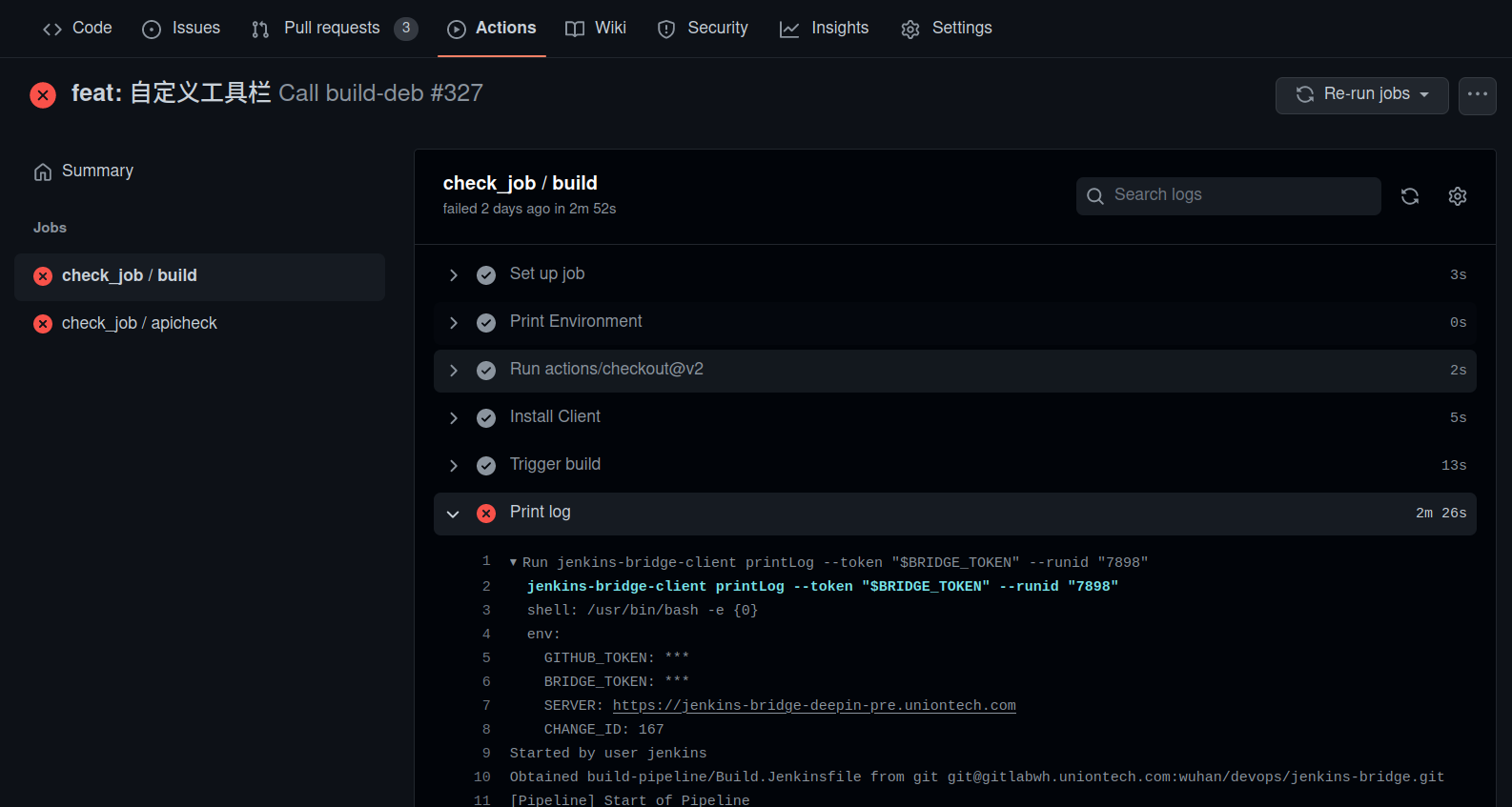Screen dimensions: 1512x807
Task: Open the jenkins-bridge-deepin-pre.uniontech.com link
Action: [x=814, y=705]
